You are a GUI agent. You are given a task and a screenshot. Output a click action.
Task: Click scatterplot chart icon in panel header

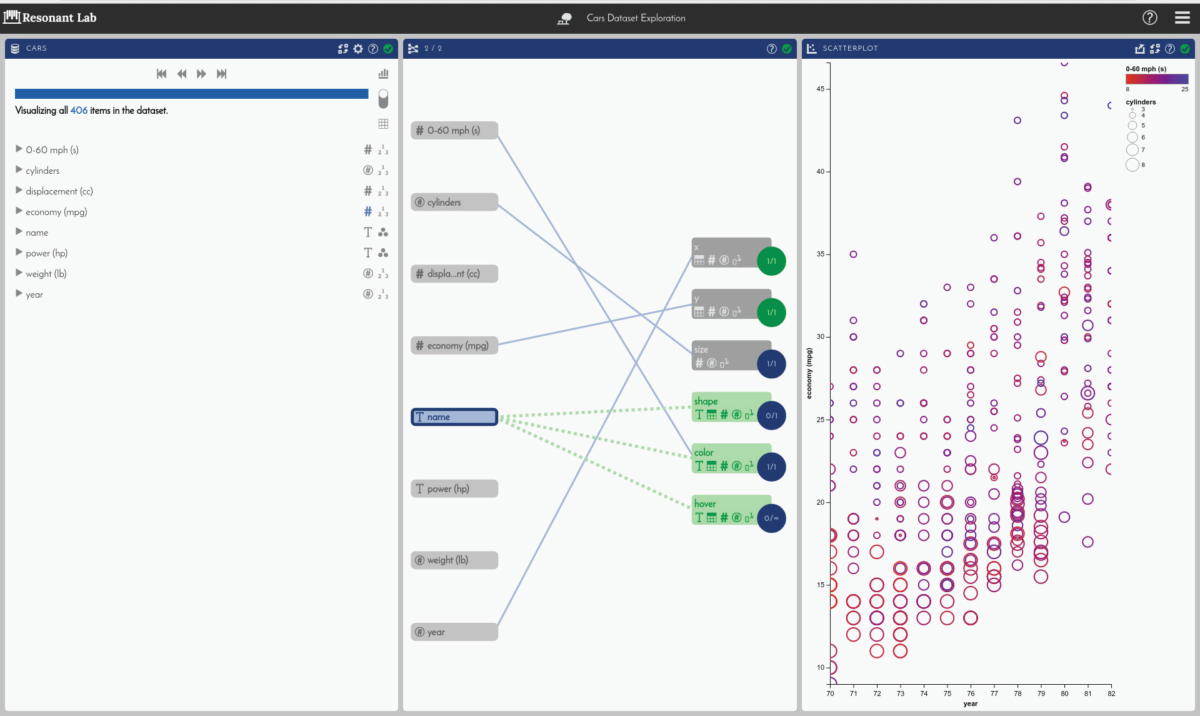(812, 48)
